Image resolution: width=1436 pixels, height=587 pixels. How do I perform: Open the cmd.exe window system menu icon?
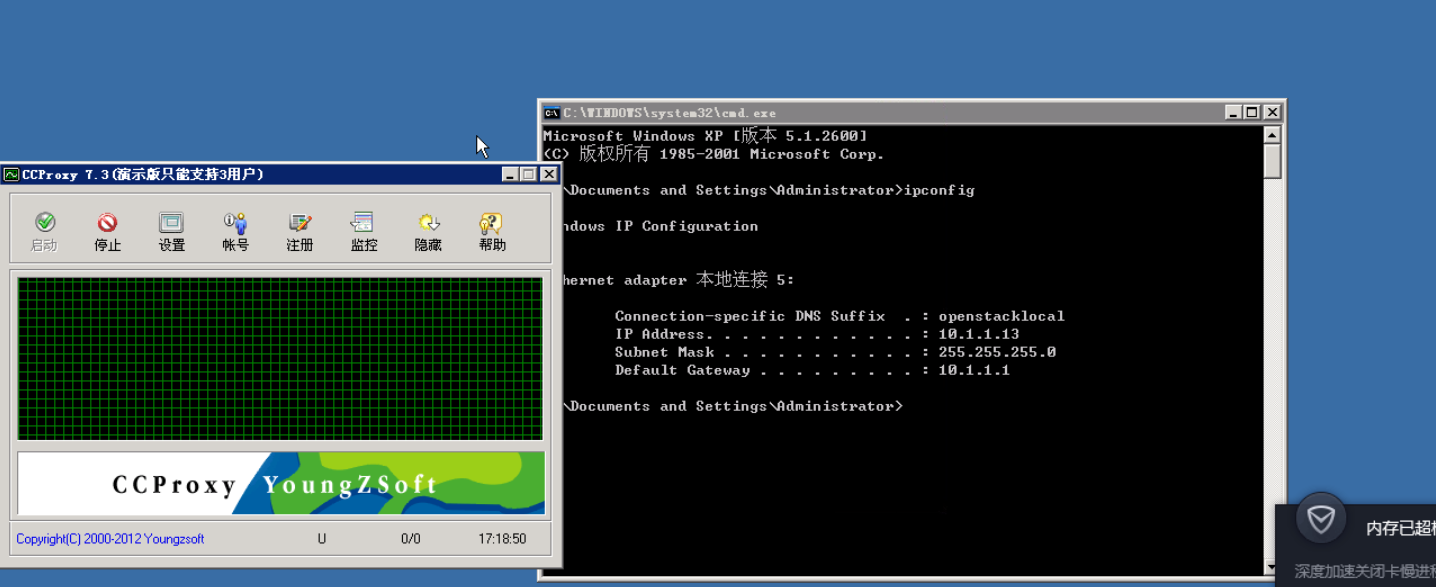551,112
